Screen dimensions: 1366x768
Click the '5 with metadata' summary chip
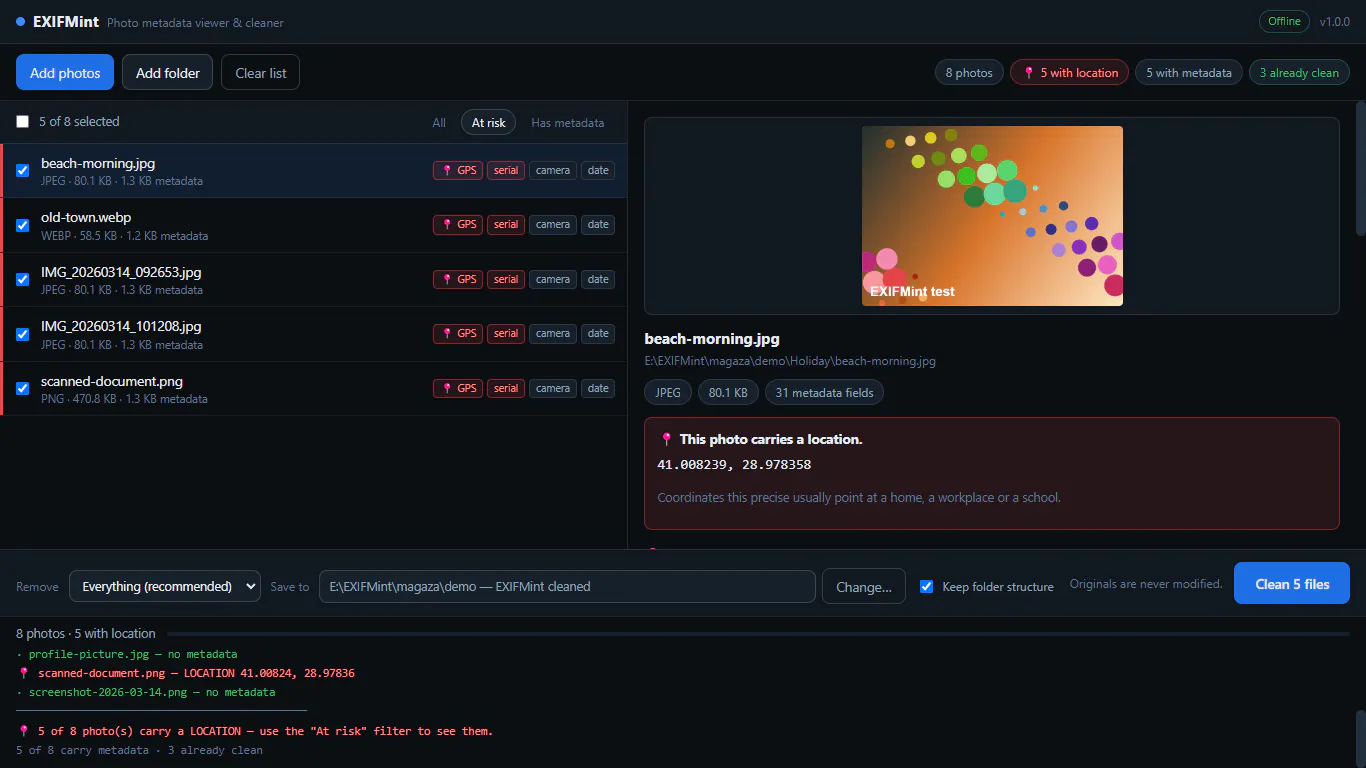pyautogui.click(x=1189, y=73)
